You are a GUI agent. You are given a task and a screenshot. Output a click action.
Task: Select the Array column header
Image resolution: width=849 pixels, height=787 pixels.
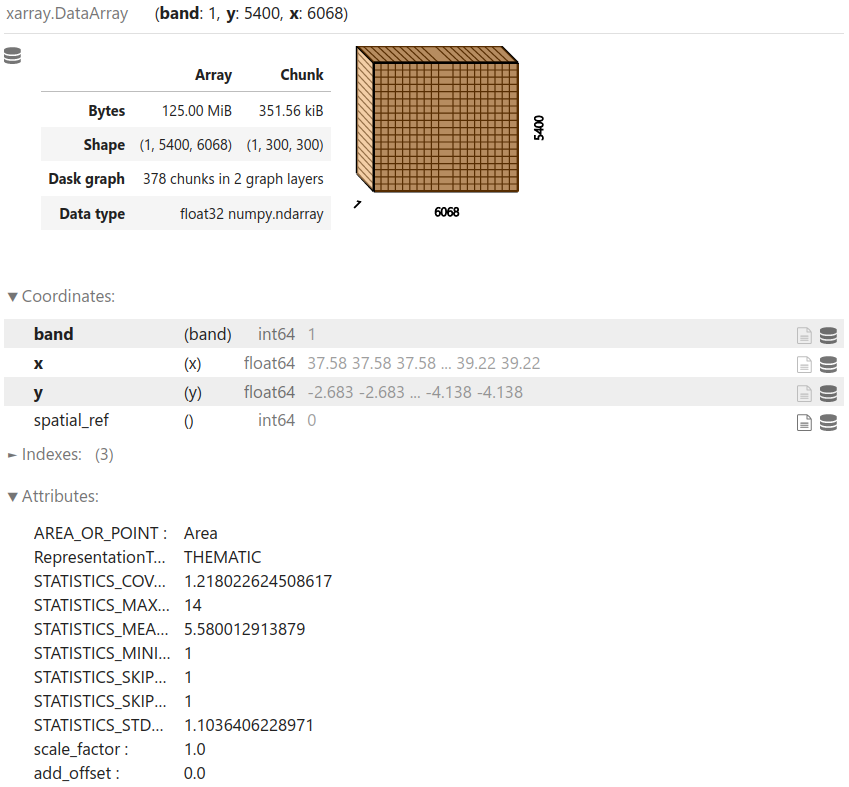213,75
